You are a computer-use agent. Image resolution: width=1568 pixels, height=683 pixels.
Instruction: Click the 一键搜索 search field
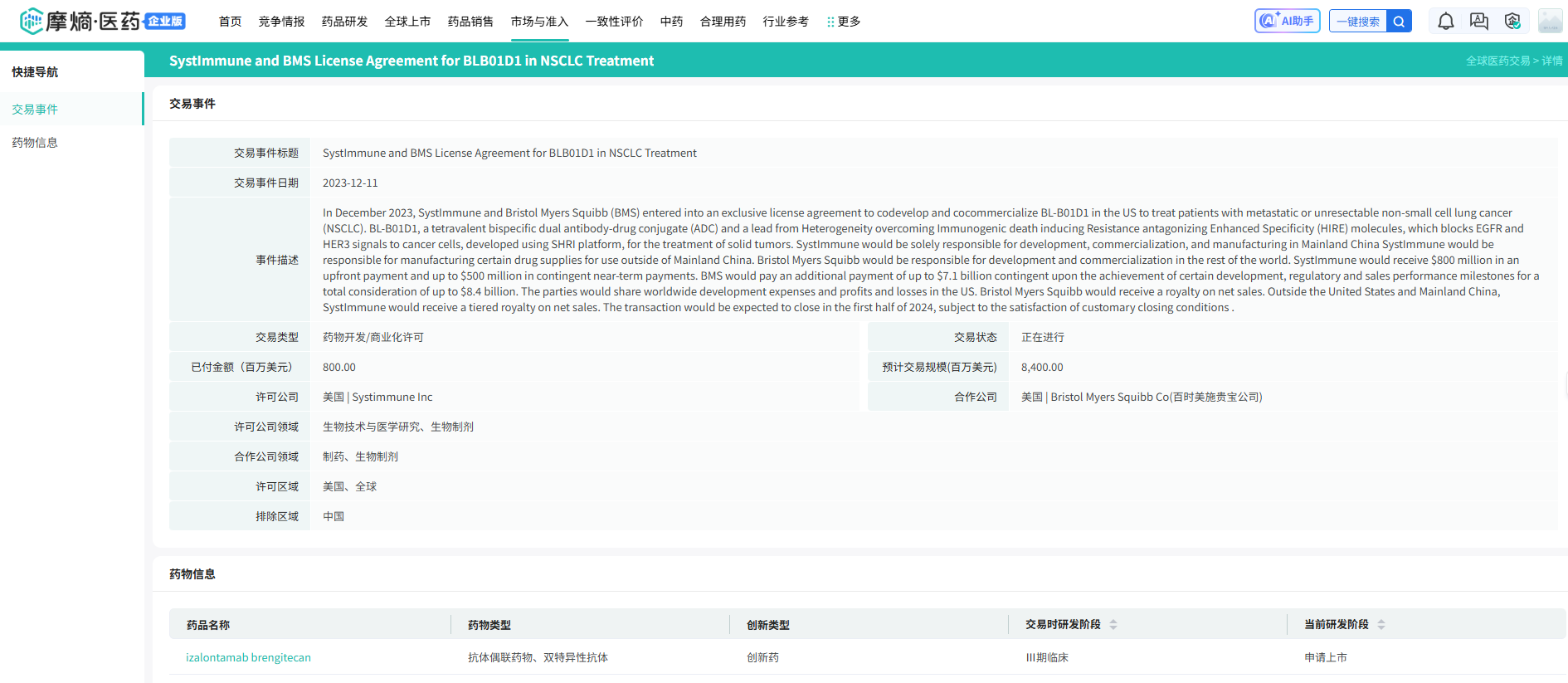pyautogui.click(x=1357, y=22)
